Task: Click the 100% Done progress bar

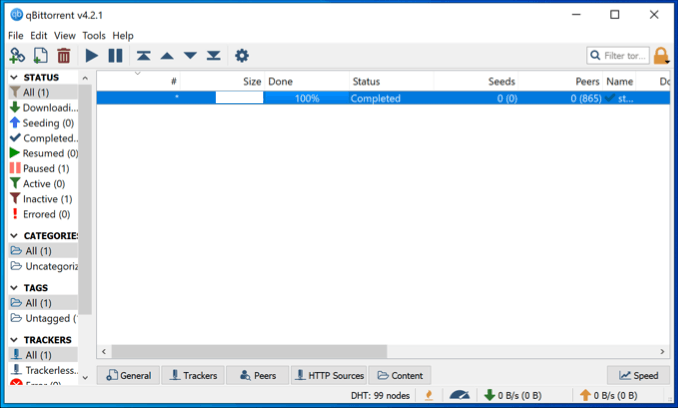Action: 307,98
